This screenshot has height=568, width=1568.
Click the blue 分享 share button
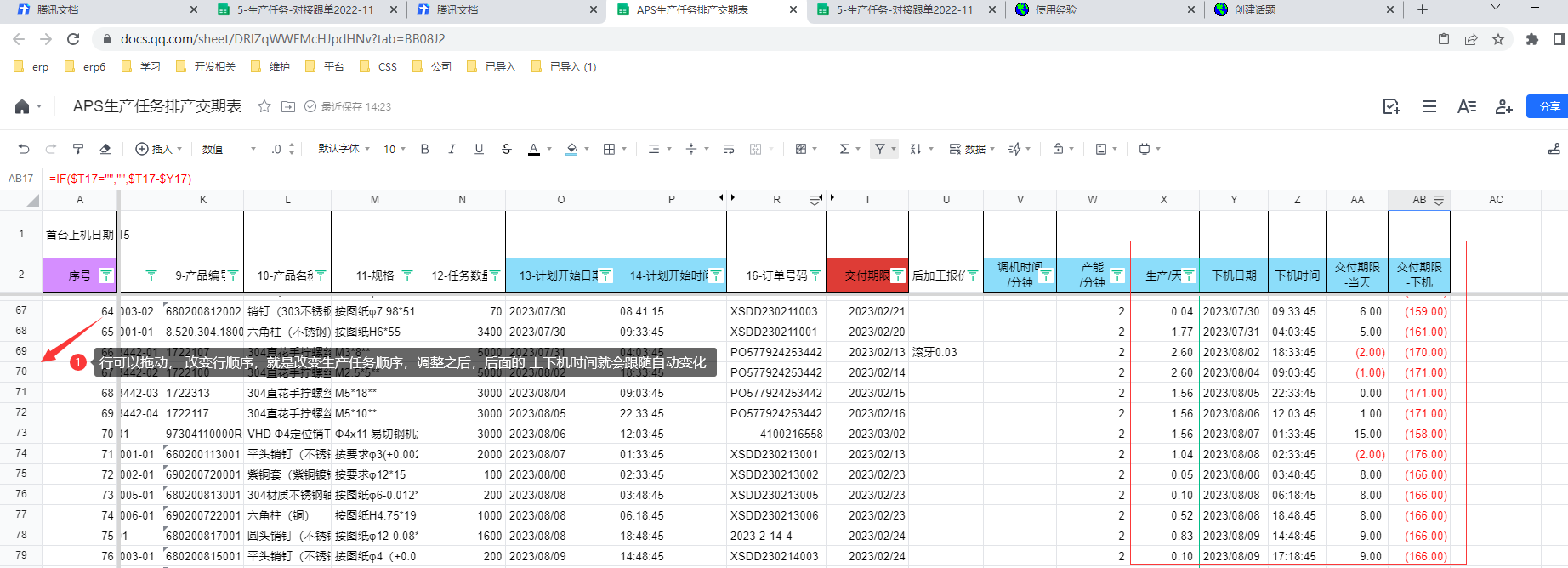(1548, 106)
